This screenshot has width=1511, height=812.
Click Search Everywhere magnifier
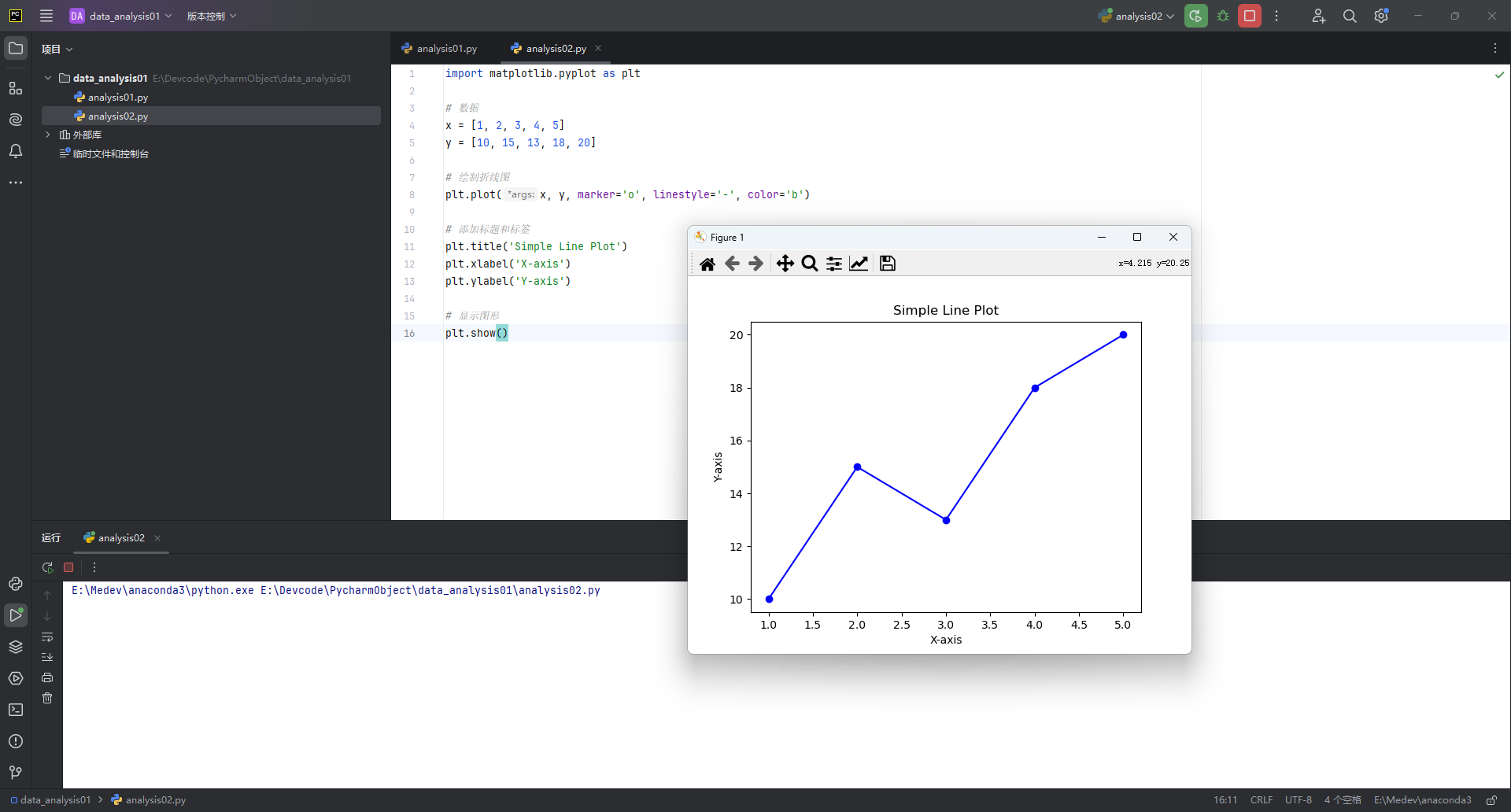pyautogui.click(x=1350, y=16)
